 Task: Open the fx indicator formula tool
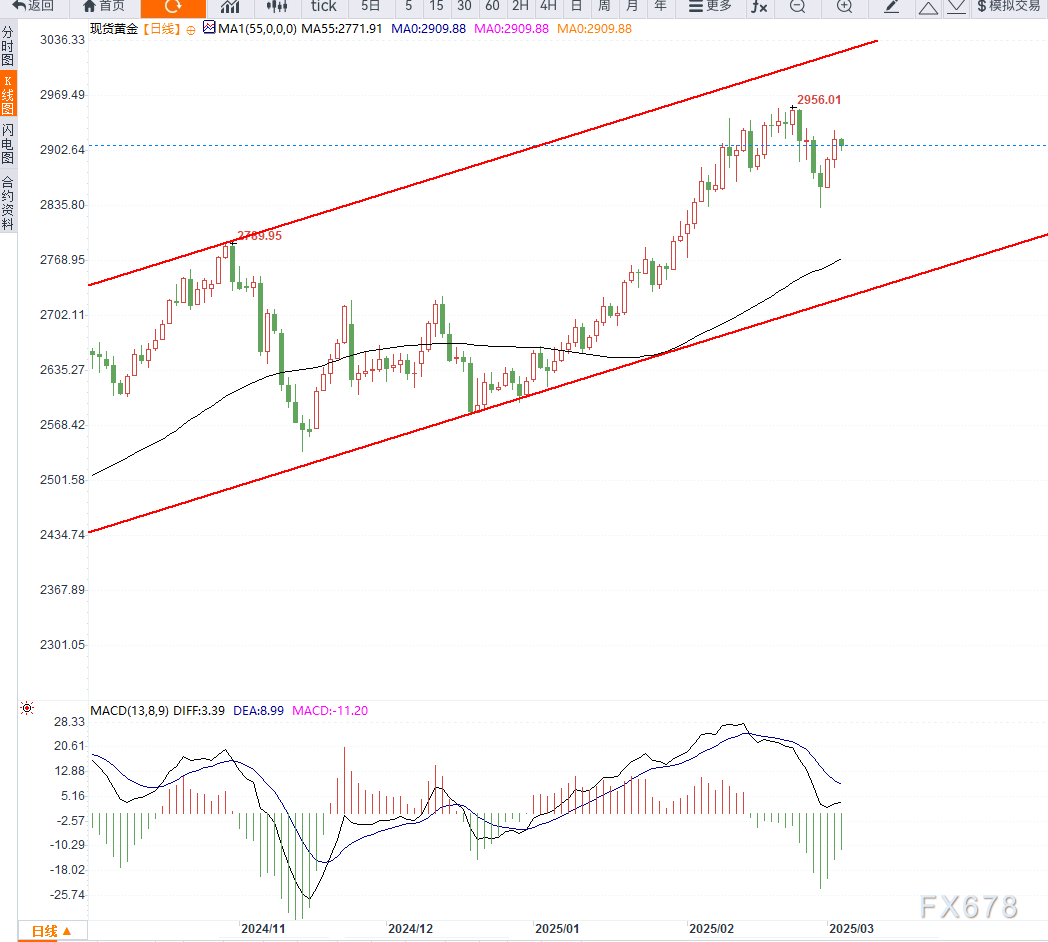(x=759, y=6)
